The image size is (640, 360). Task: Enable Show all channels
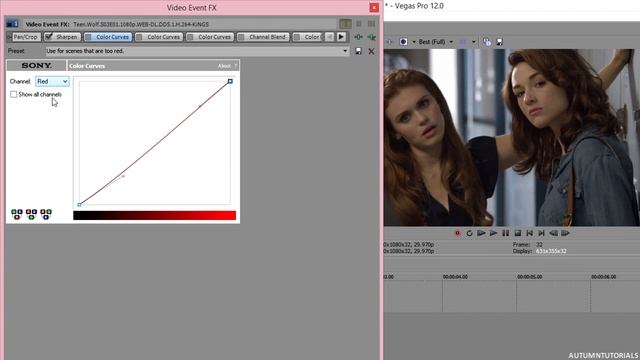click(13, 94)
